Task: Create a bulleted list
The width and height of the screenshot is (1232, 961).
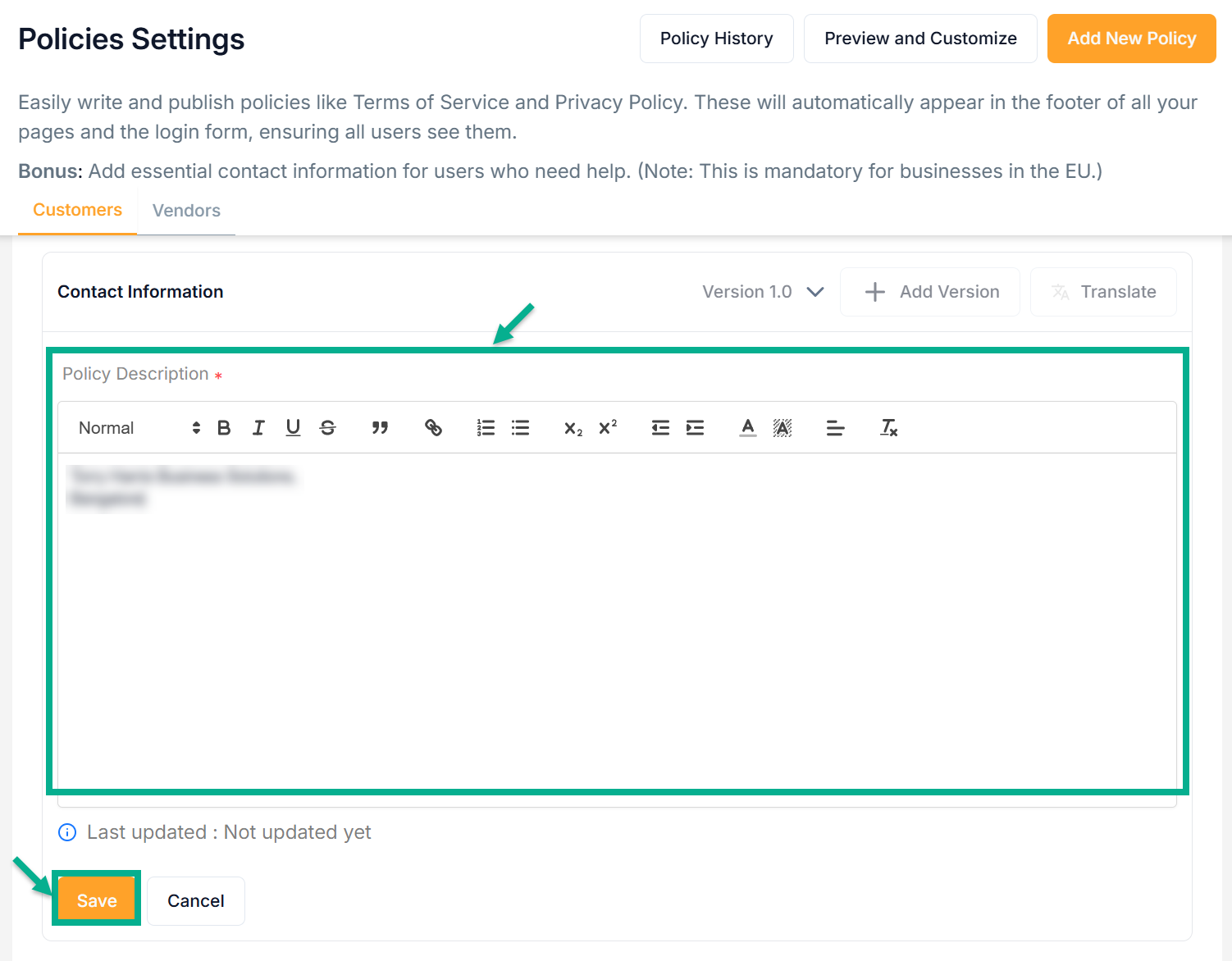Action: [x=520, y=428]
